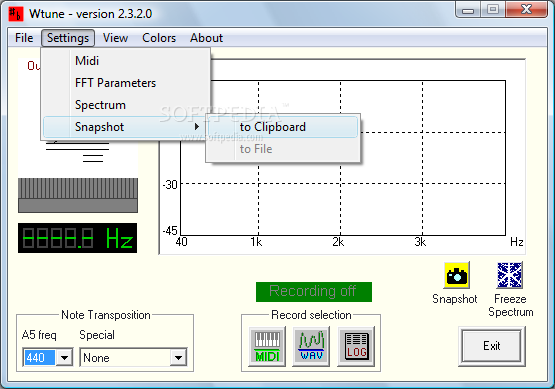Expand the A5 freq dropdown arrow

tap(64, 357)
